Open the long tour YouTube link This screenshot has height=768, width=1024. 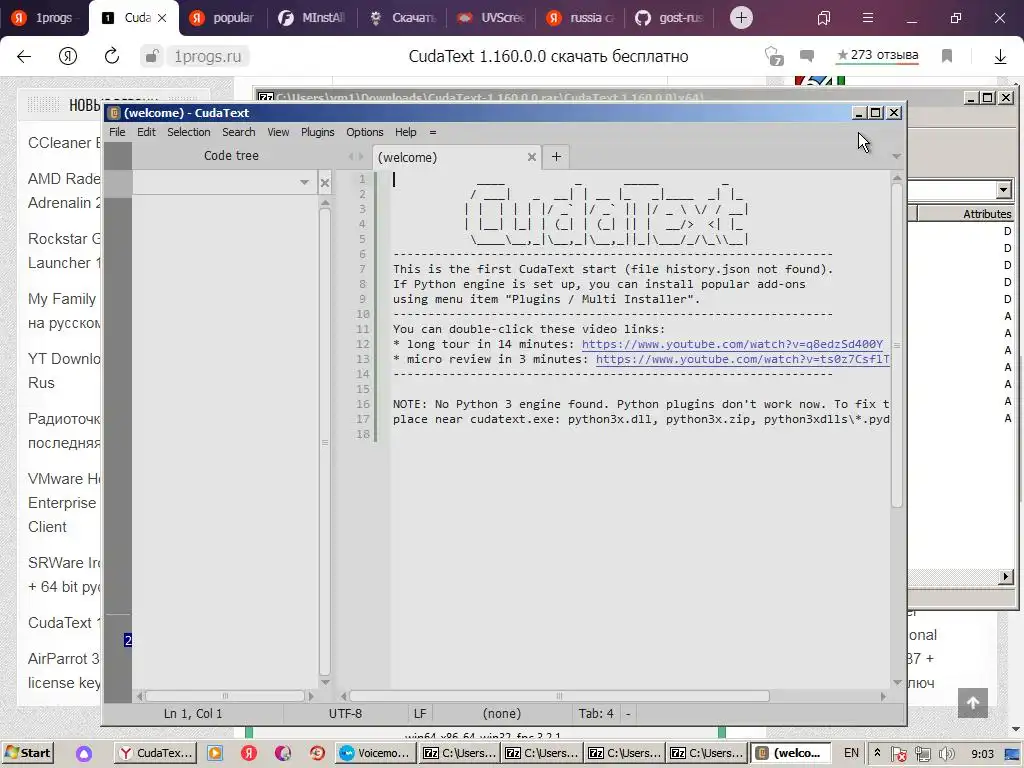(732, 344)
